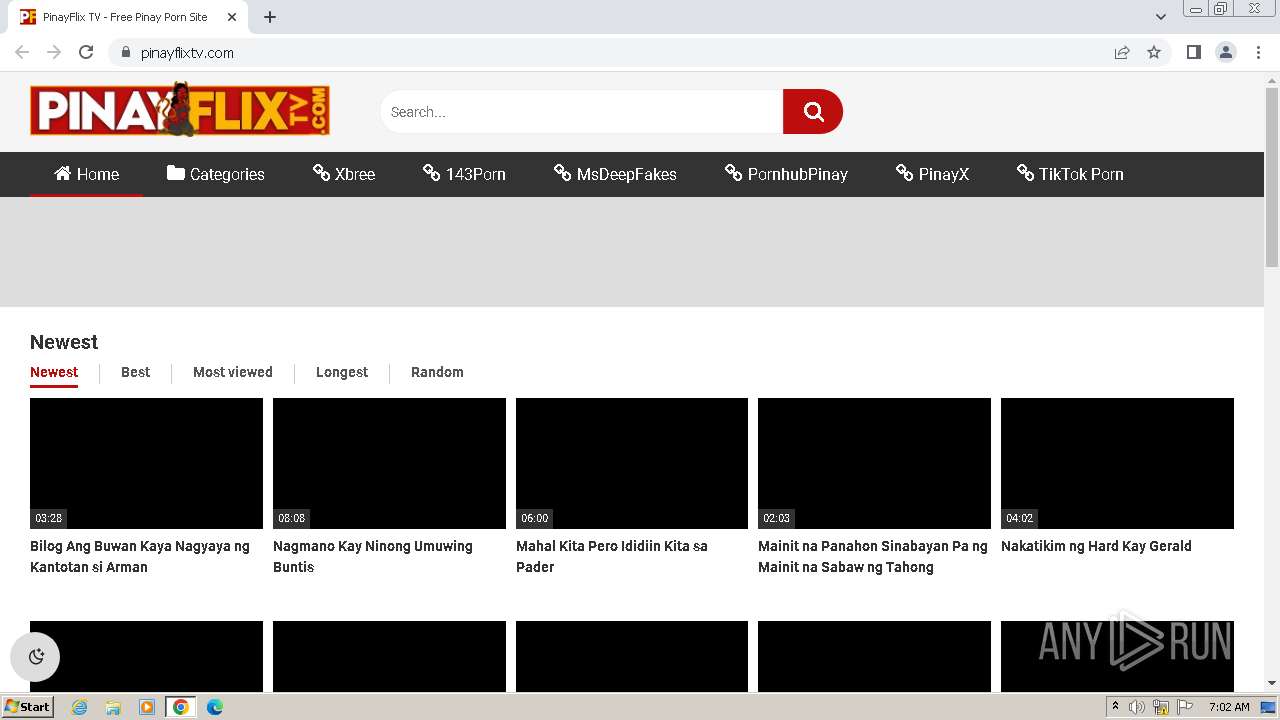Select the Longest sorting tab

click(x=342, y=372)
